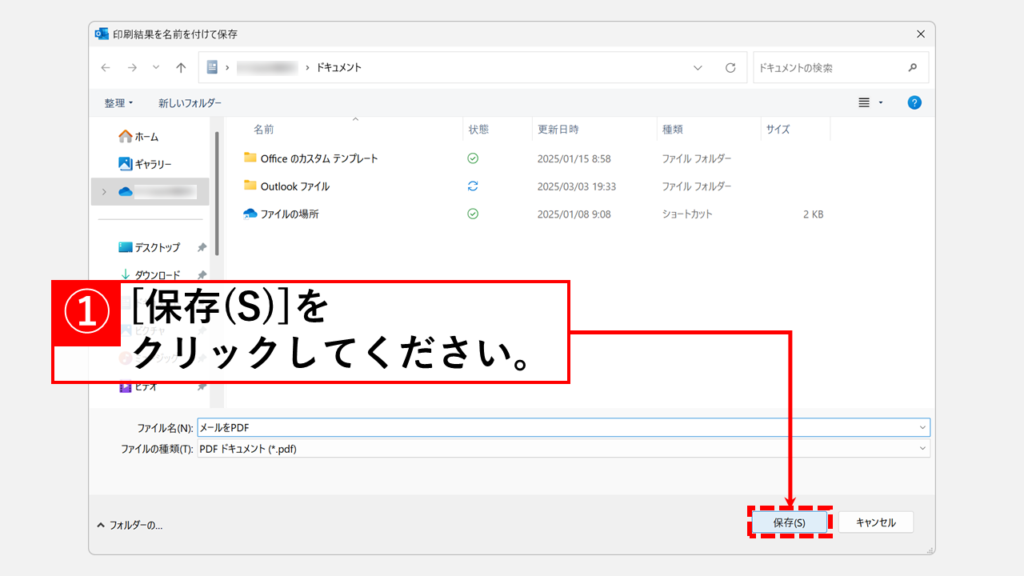
Task: Click the synced status icon for ファイルの場所
Action: (x=473, y=214)
